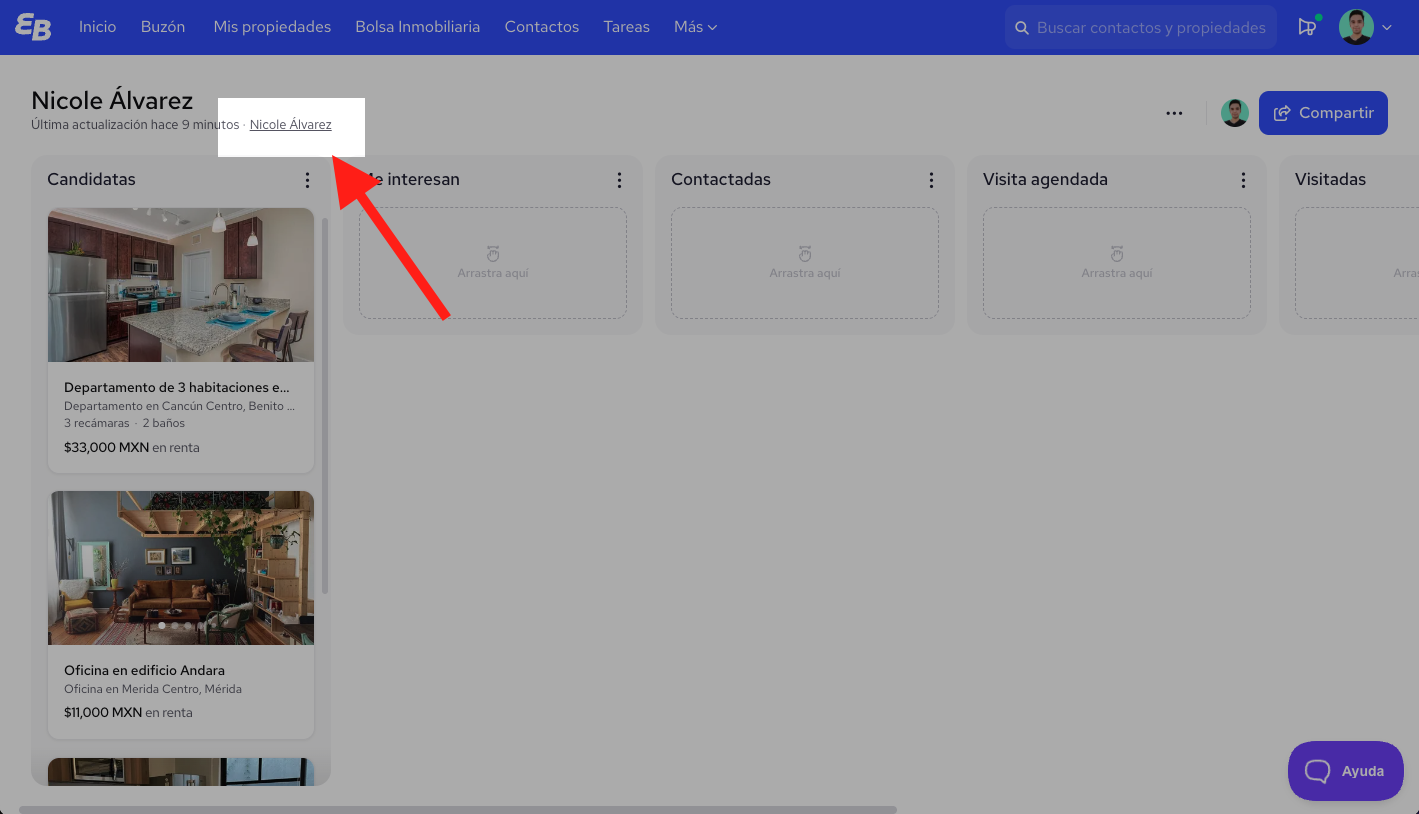
Task: Click Me interesan drop area
Action: tap(493, 263)
